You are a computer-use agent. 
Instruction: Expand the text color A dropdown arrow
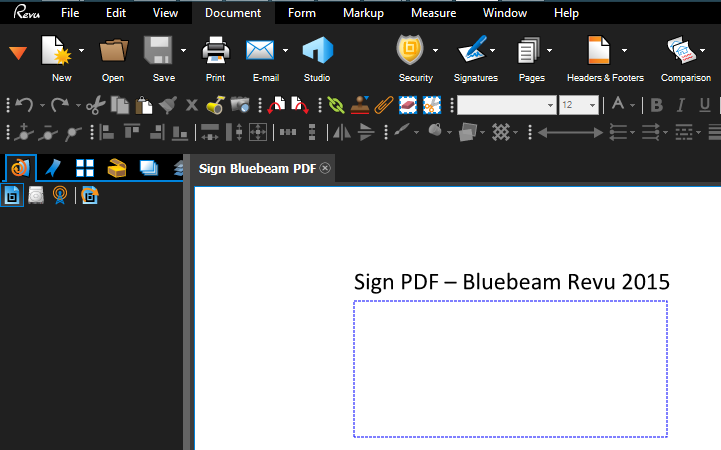(x=633, y=106)
